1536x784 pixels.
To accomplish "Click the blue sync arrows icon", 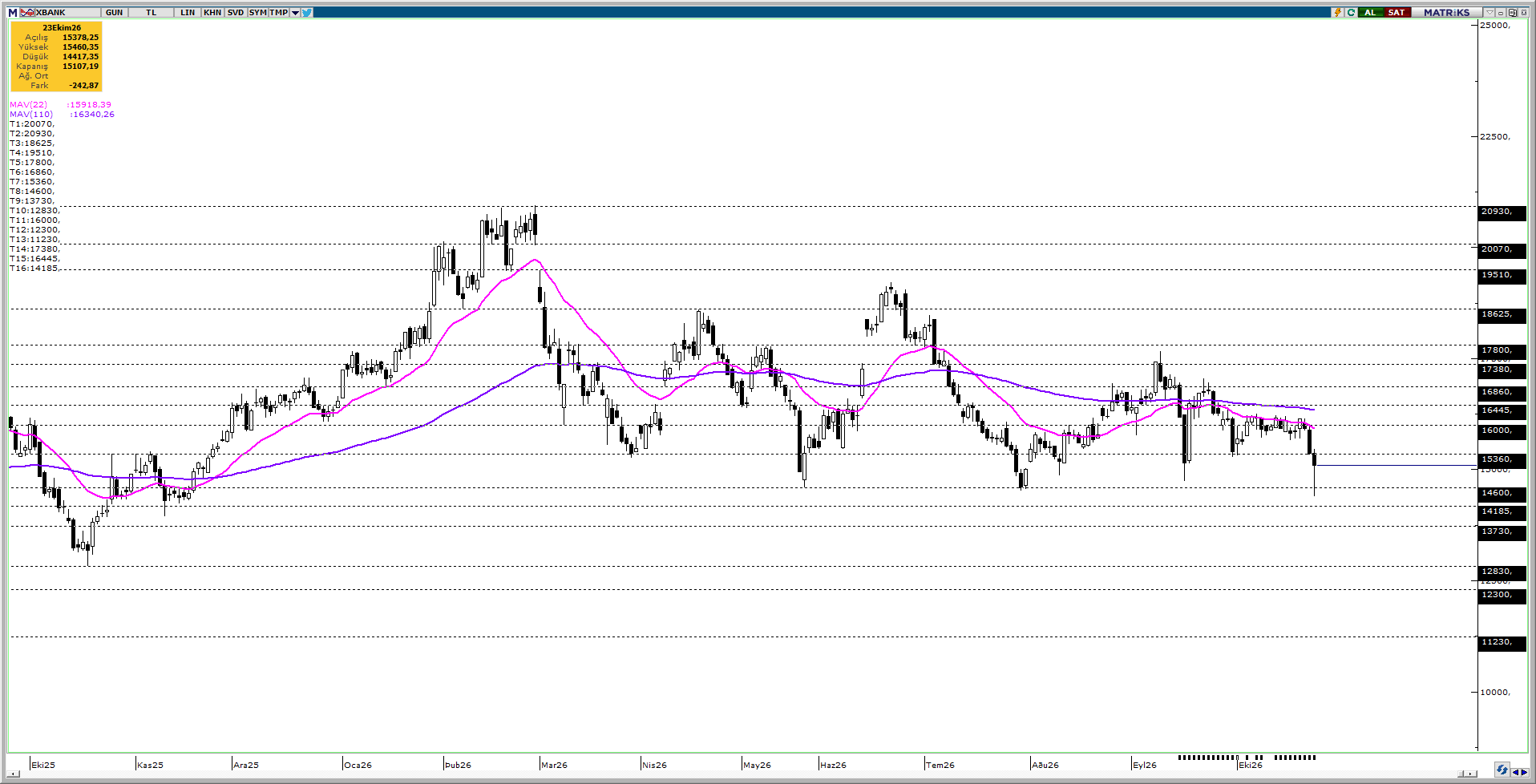I will (1502, 770).
